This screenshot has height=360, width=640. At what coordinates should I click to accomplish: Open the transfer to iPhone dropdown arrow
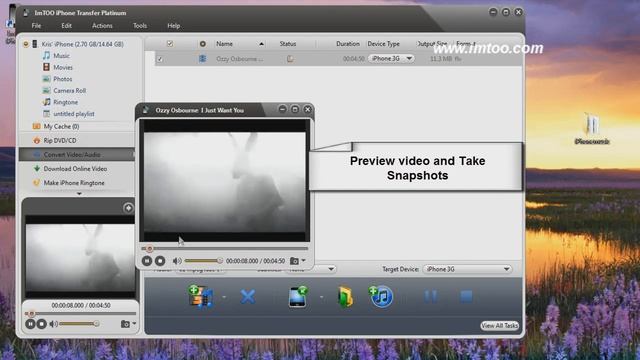pyautogui.click(x=322, y=297)
